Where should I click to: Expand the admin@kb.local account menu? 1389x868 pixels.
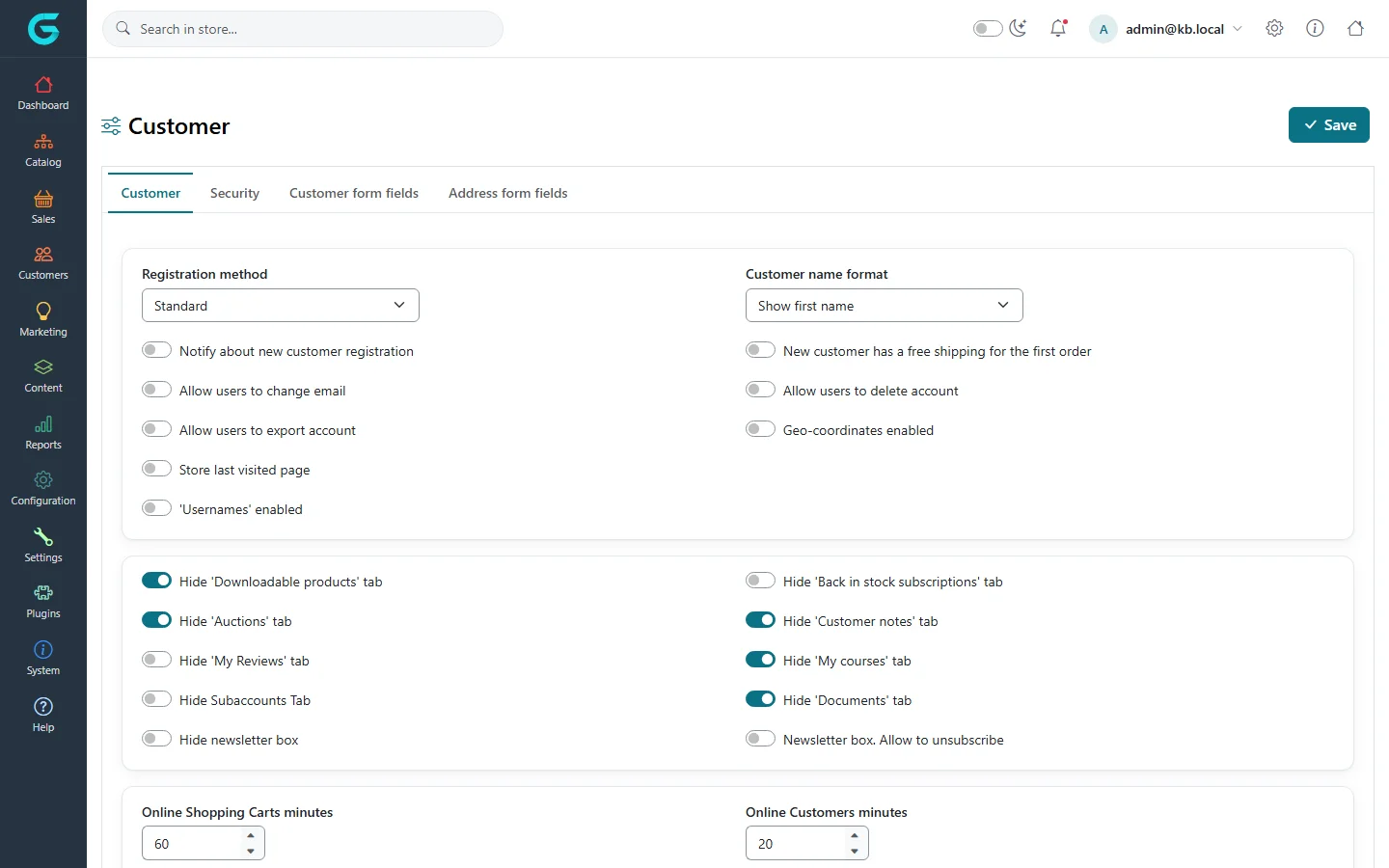click(x=1166, y=29)
